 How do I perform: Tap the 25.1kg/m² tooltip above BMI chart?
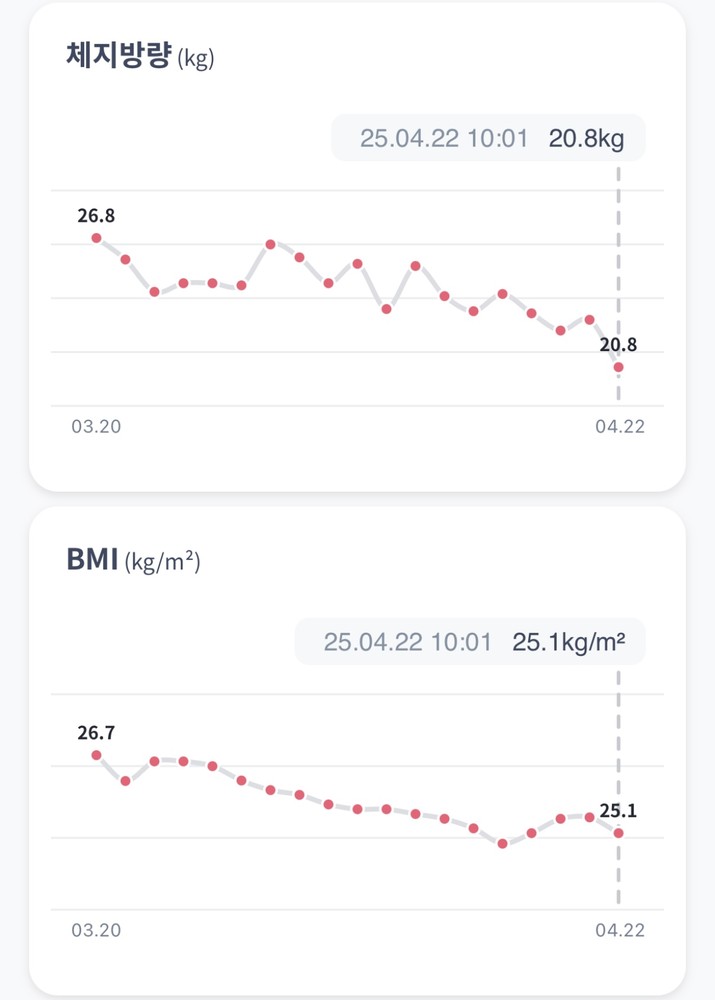[470, 642]
